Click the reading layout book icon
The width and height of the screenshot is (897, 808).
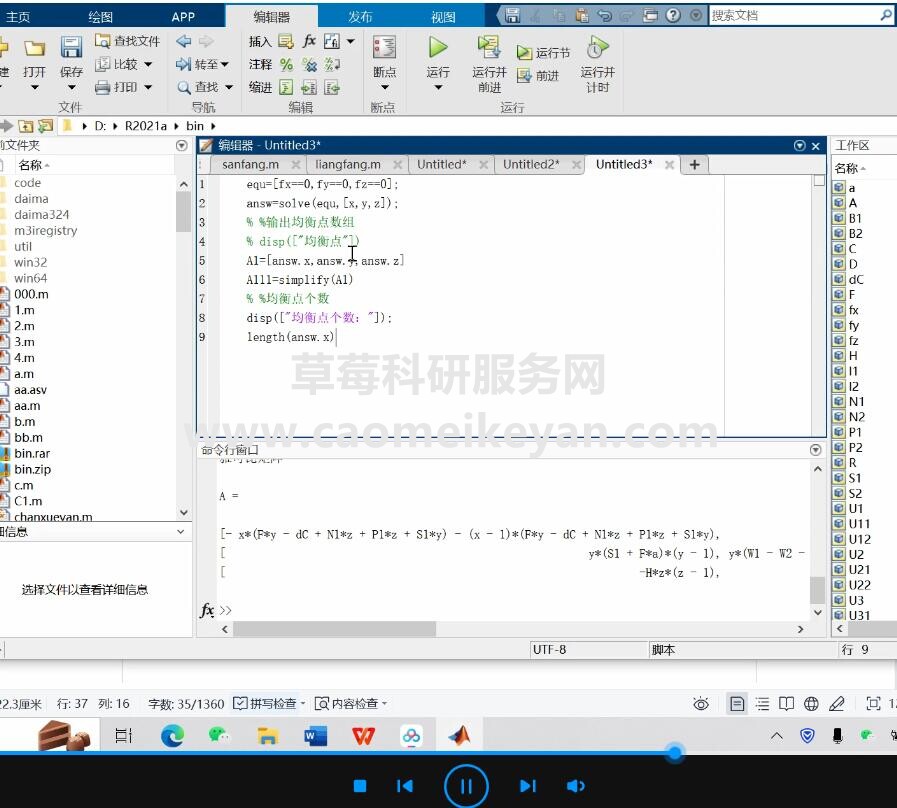pyautogui.click(x=787, y=703)
